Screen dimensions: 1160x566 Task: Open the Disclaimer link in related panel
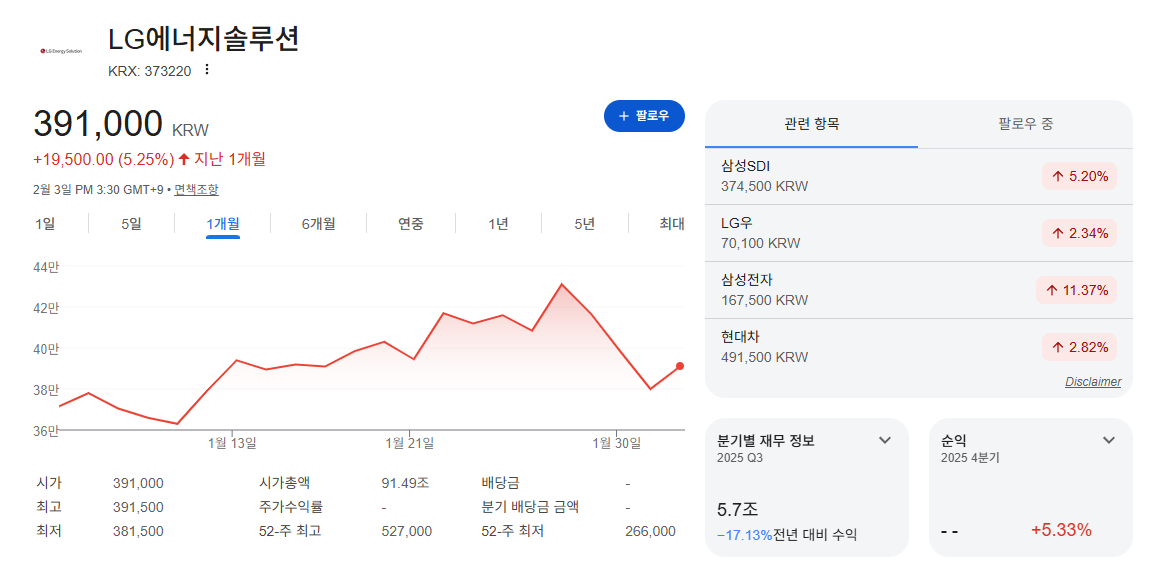click(x=1093, y=382)
